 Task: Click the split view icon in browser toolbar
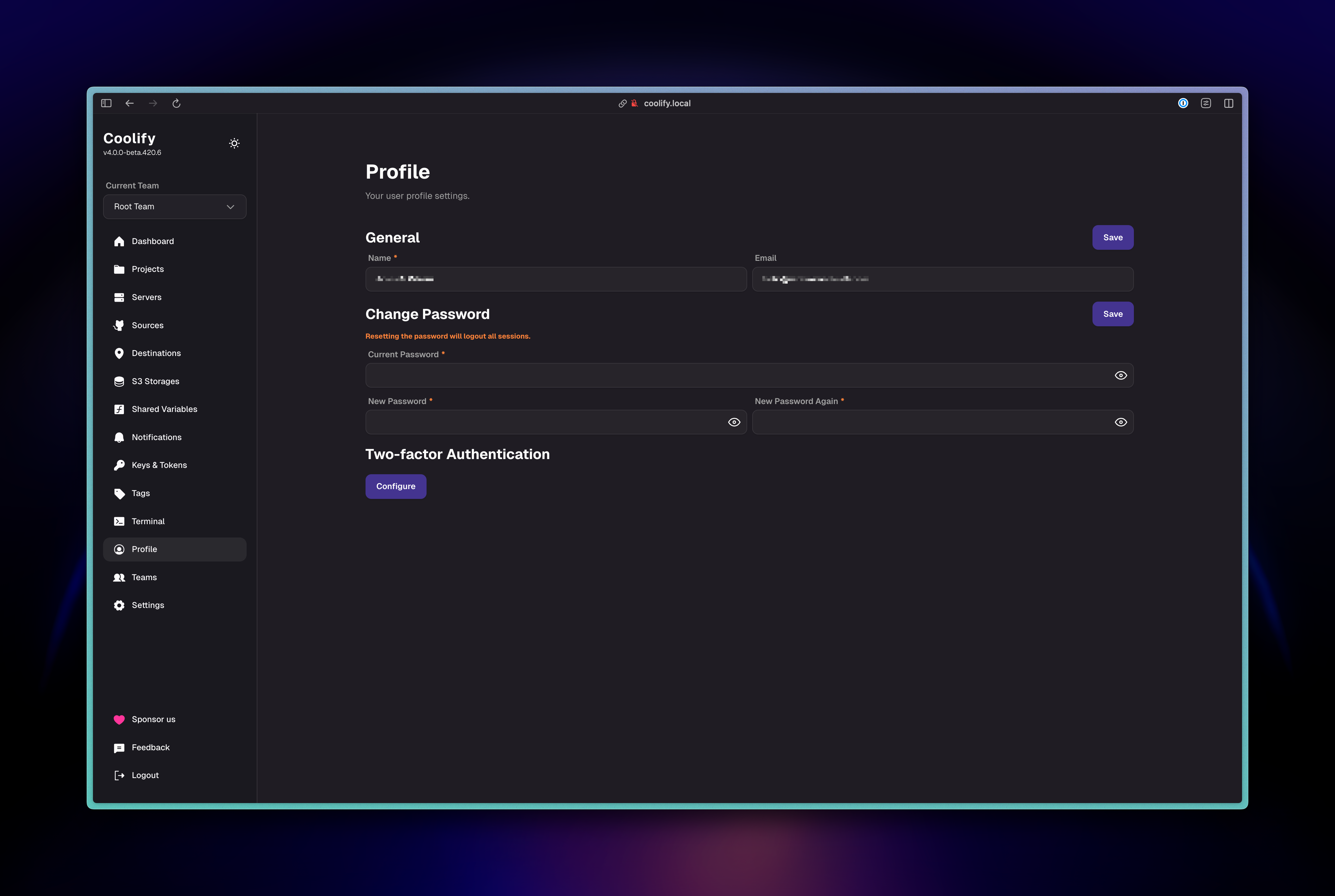[1229, 103]
